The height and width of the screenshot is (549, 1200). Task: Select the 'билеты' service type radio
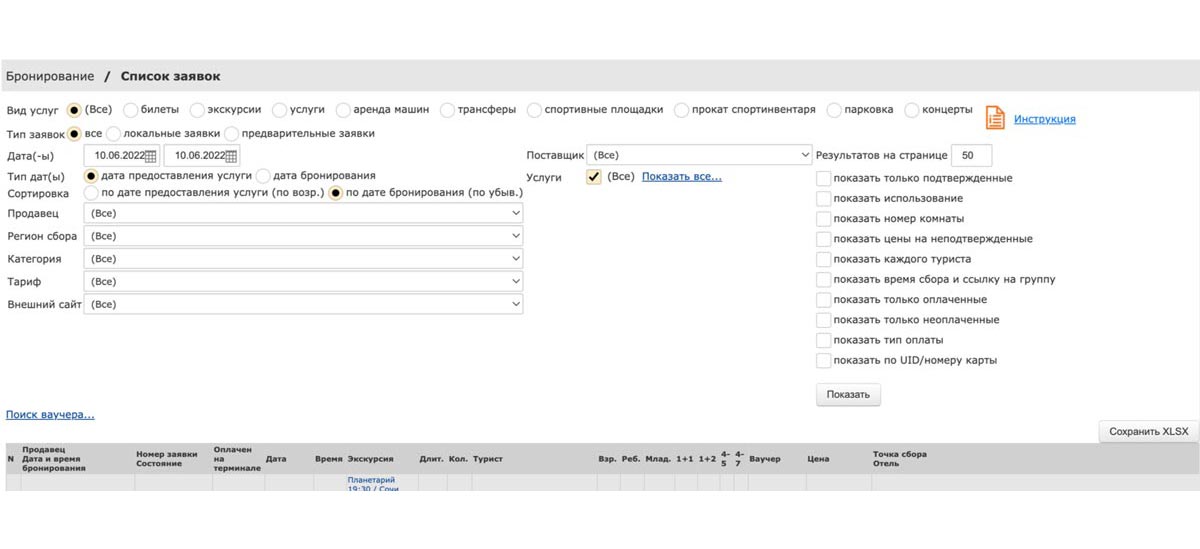coord(130,110)
